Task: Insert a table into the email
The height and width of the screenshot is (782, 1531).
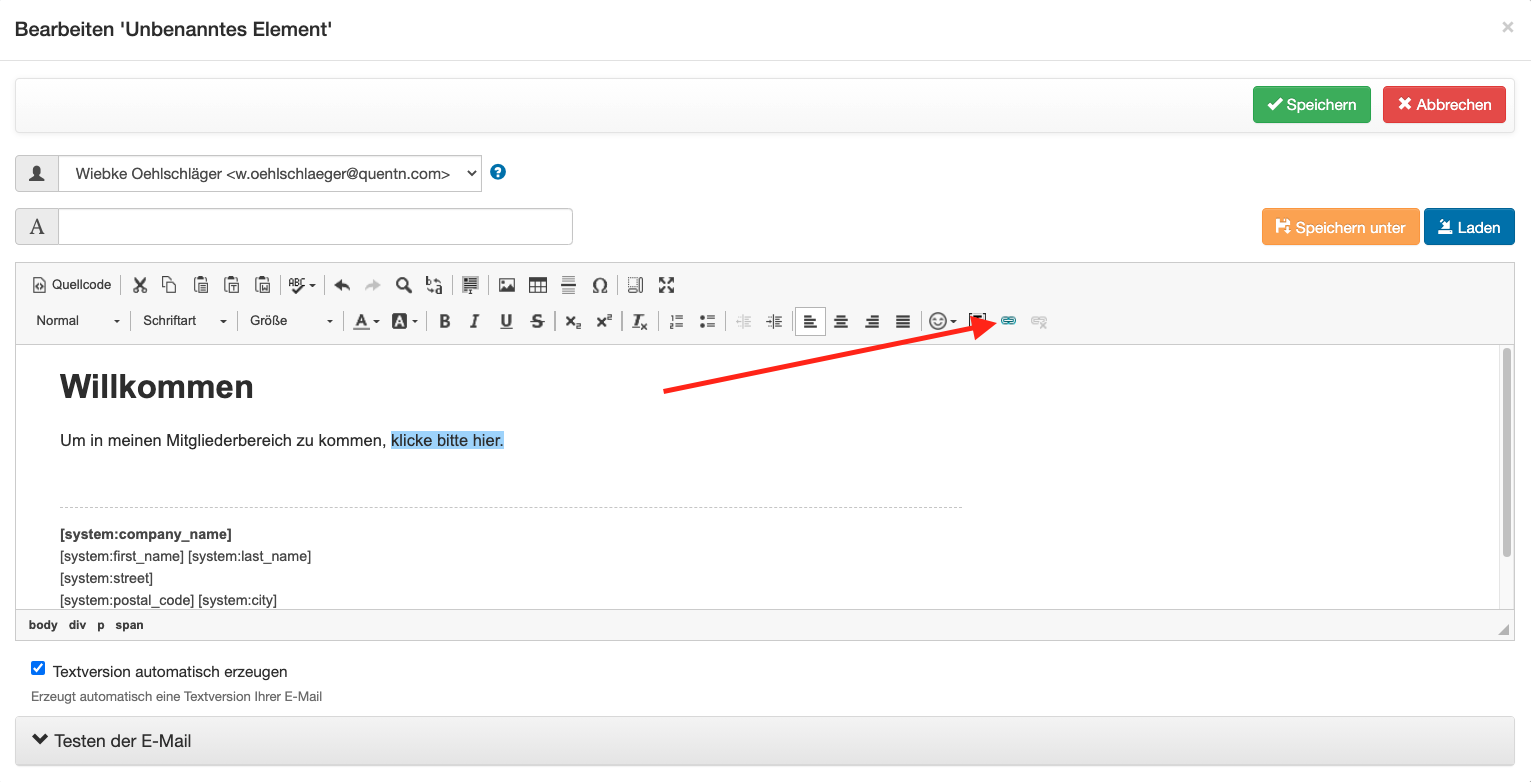Action: 538,285
